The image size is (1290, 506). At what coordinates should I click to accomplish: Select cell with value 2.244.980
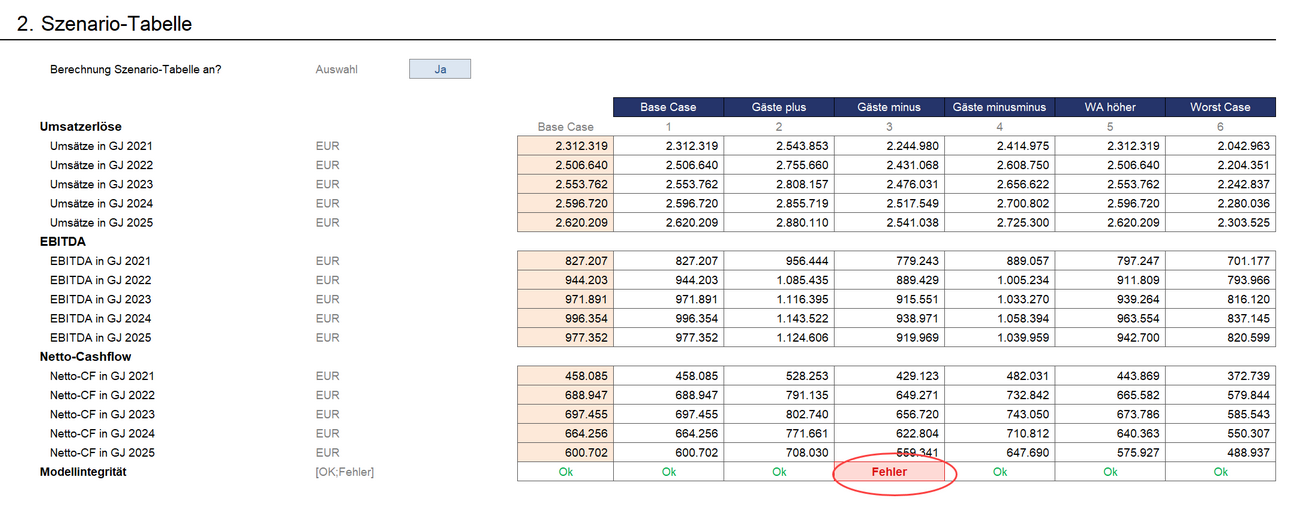click(x=889, y=146)
